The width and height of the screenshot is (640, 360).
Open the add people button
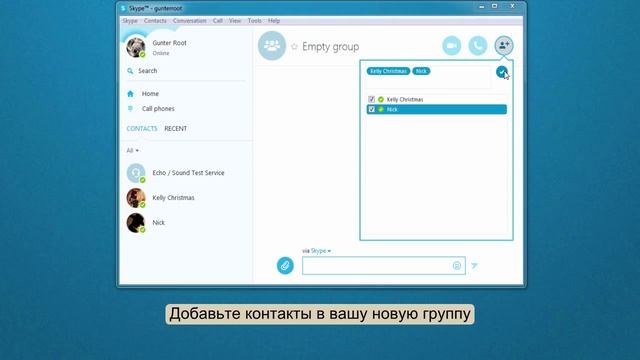point(504,45)
